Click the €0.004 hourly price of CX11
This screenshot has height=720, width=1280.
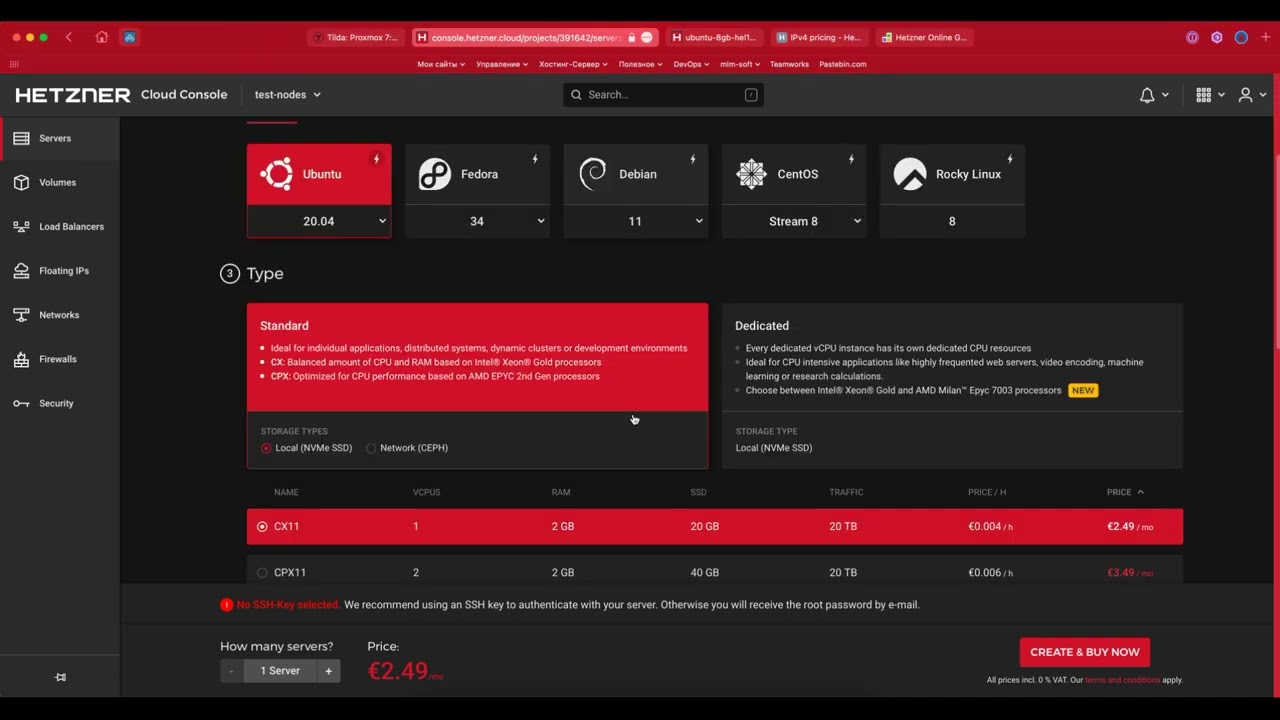click(990, 527)
